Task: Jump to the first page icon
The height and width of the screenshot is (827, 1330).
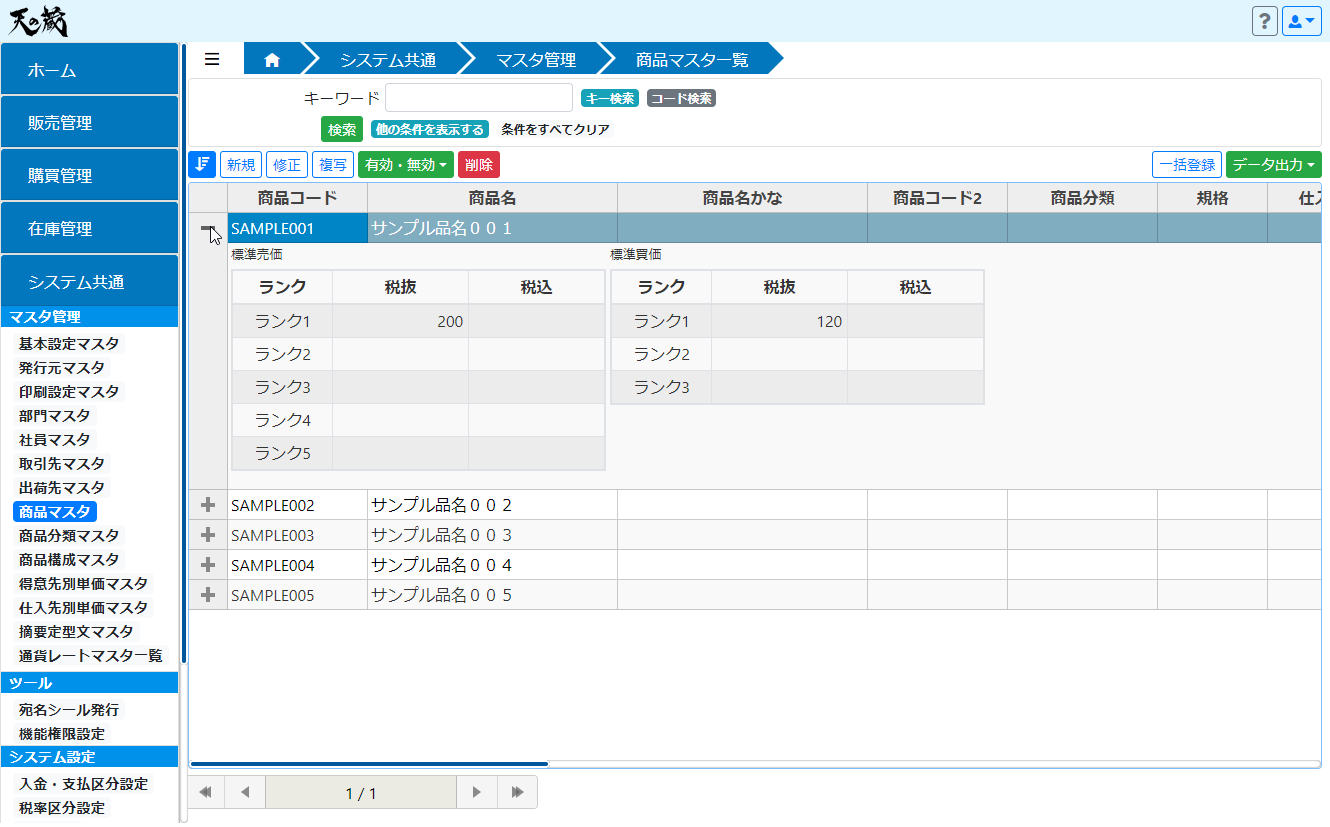Action: (x=206, y=792)
